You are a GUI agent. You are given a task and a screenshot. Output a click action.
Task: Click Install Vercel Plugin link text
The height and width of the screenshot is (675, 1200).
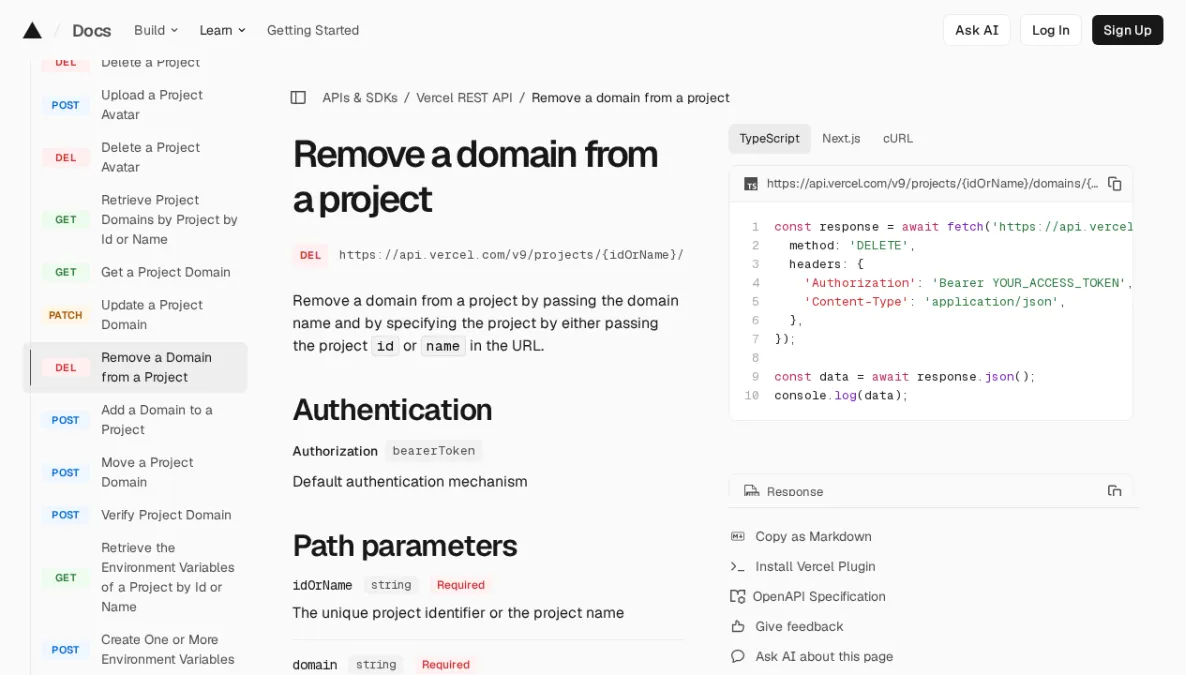click(815, 567)
